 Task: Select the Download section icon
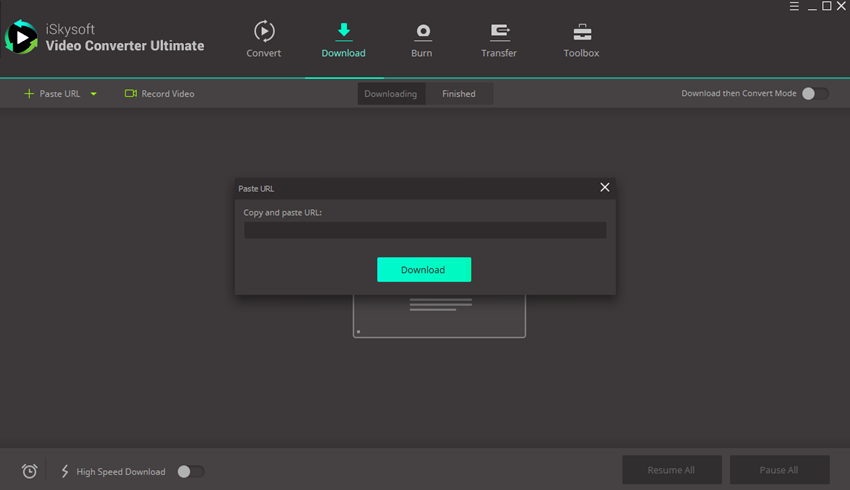(x=343, y=31)
